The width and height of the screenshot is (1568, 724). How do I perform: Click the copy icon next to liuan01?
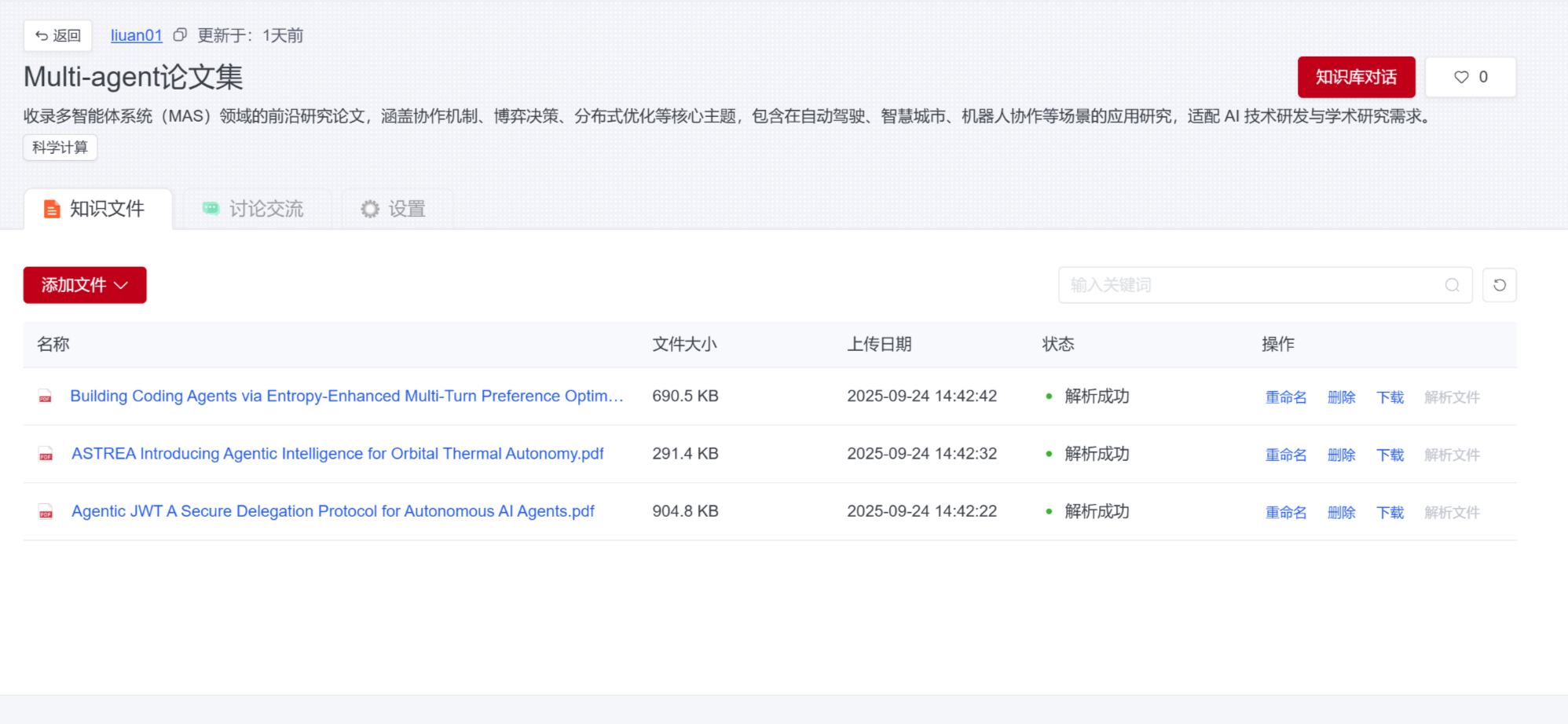click(x=180, y=35)
